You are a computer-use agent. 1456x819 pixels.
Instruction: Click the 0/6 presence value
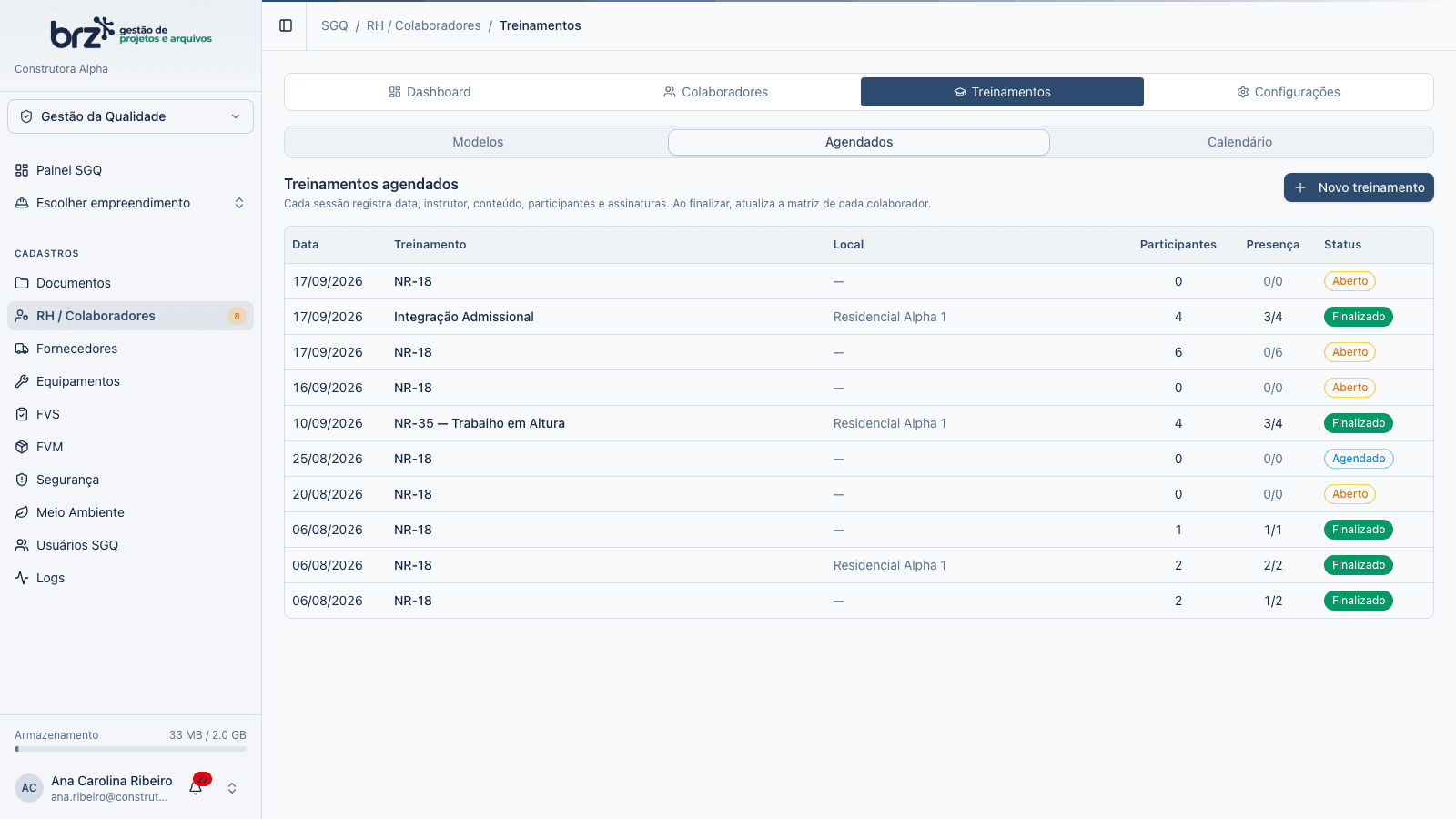(1272, 352)
